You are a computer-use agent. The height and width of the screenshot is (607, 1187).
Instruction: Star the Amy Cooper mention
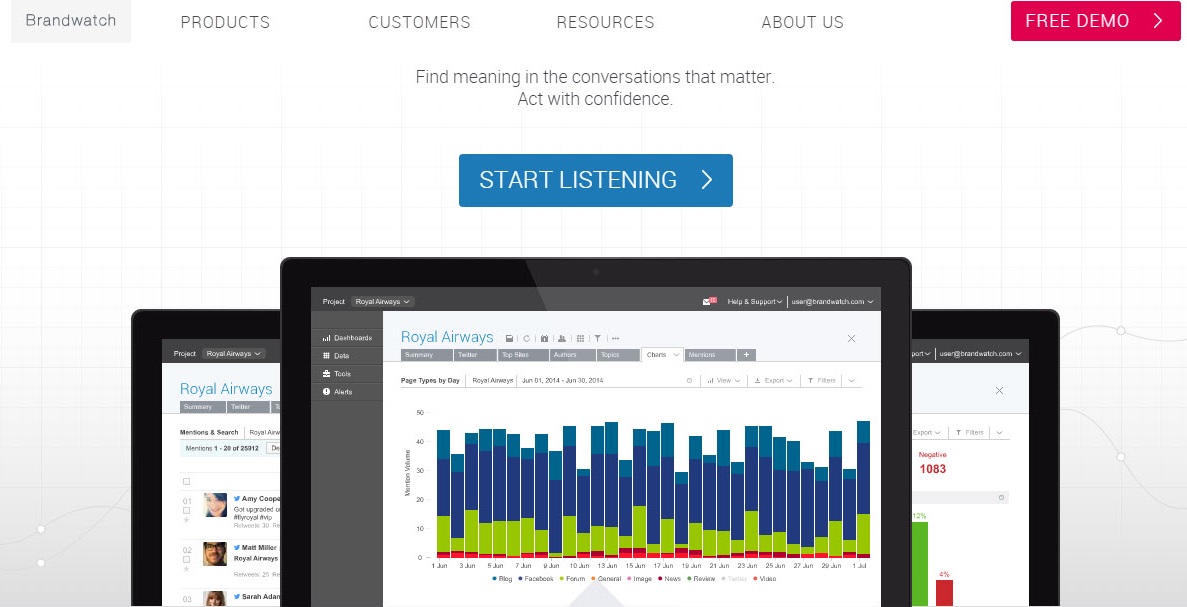(x=186, y=520)
